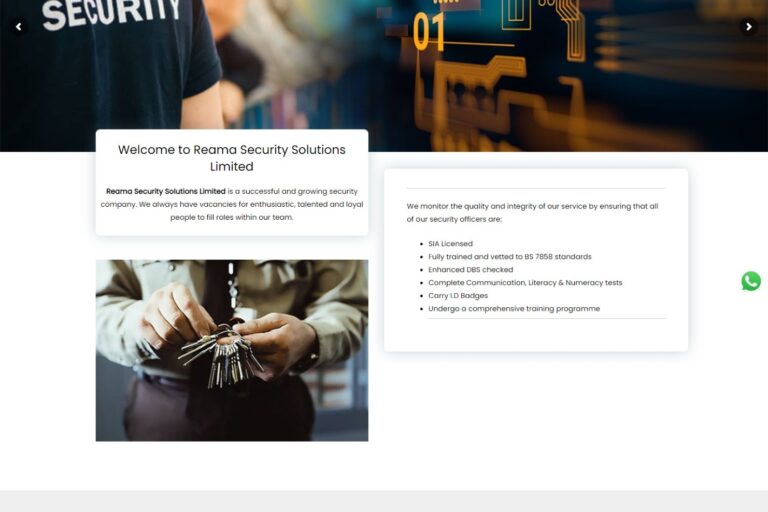Click the bold Reama Security Solutions Limited text
Screen dimensions: 768x512
[x=166, y=191]
